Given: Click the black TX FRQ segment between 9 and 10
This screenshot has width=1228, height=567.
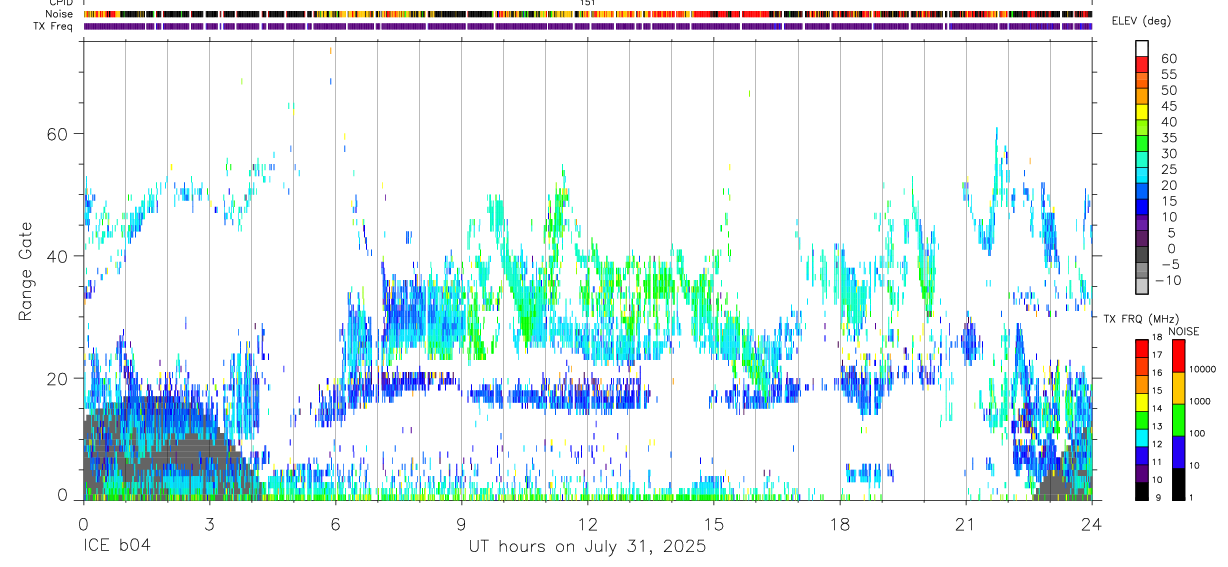Looking at the screenshot, I should 1142,492.
